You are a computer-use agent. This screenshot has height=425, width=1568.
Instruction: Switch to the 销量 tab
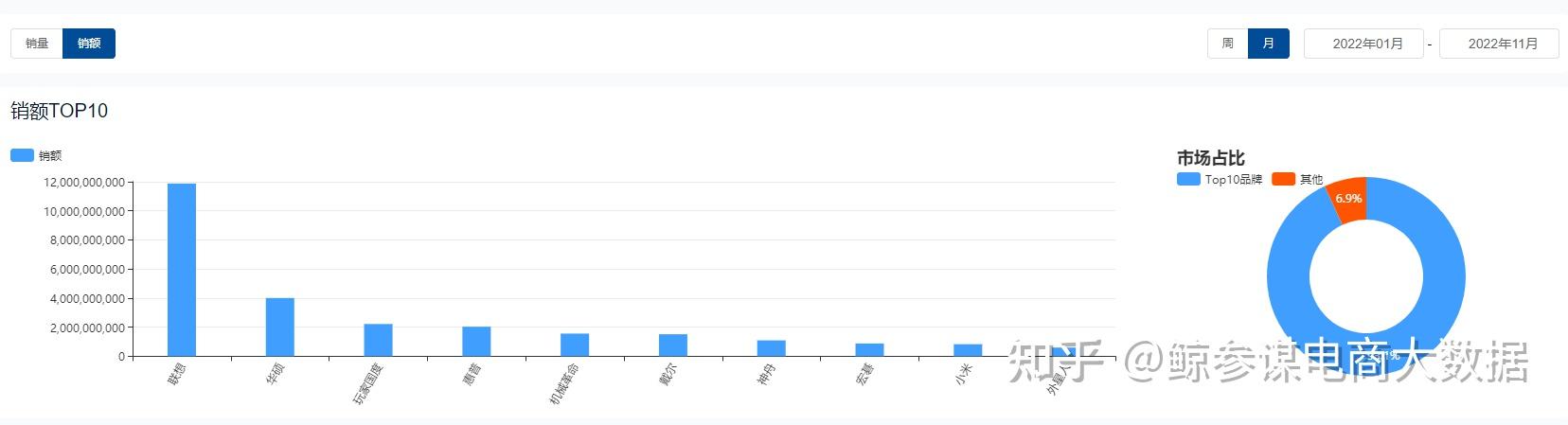coord(37,44)
